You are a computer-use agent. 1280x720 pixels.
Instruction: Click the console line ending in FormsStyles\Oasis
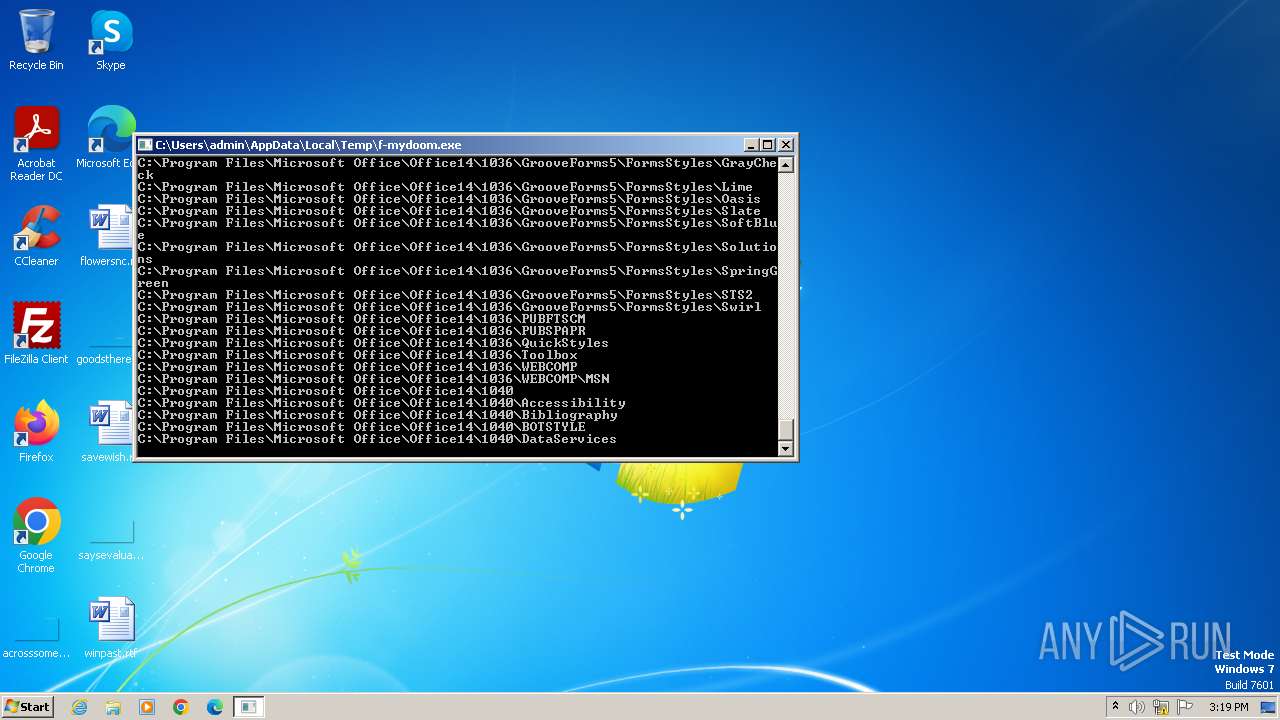tap(449, 199)
